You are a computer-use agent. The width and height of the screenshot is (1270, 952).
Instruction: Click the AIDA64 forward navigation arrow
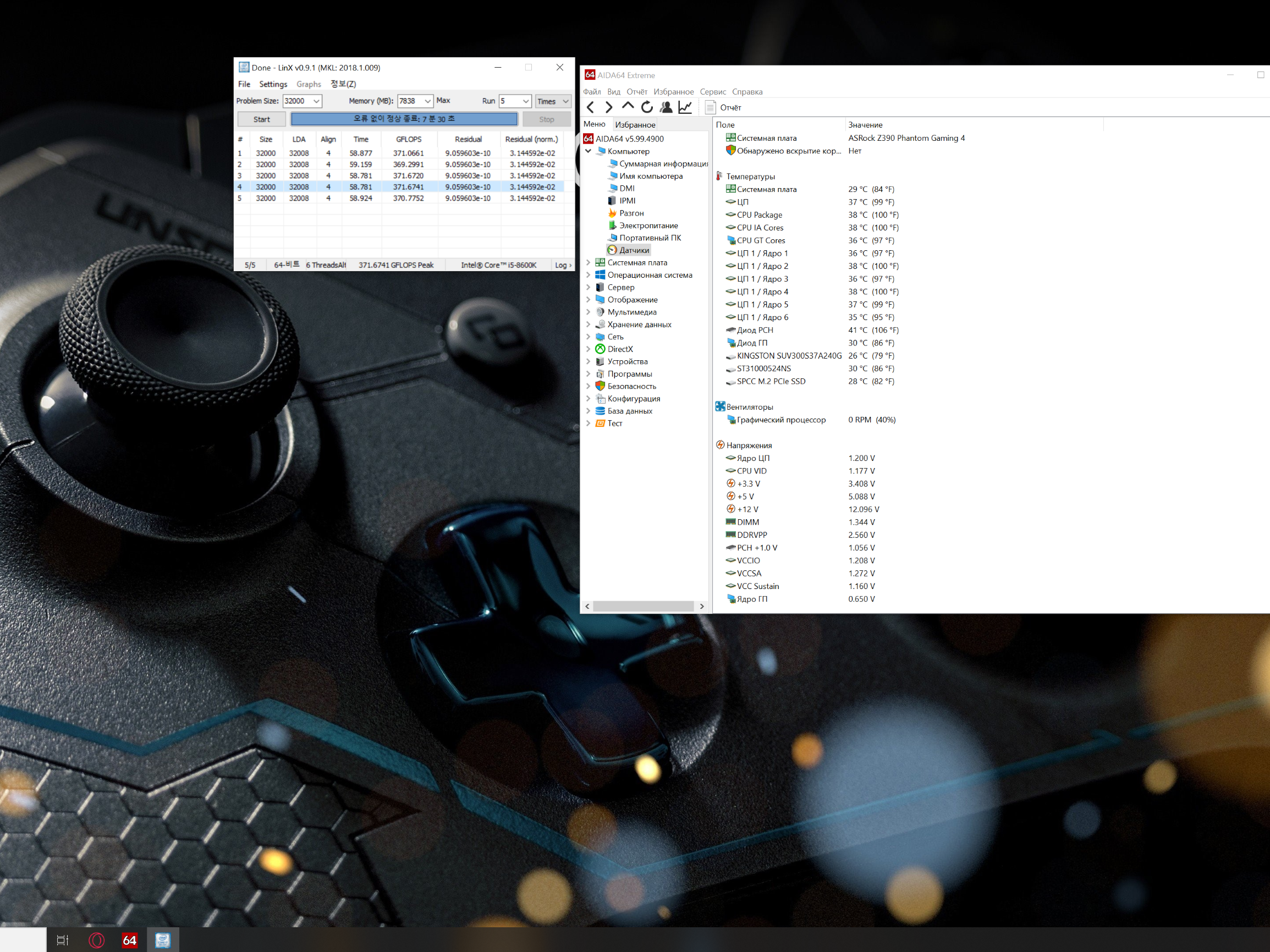pos(608,107)
